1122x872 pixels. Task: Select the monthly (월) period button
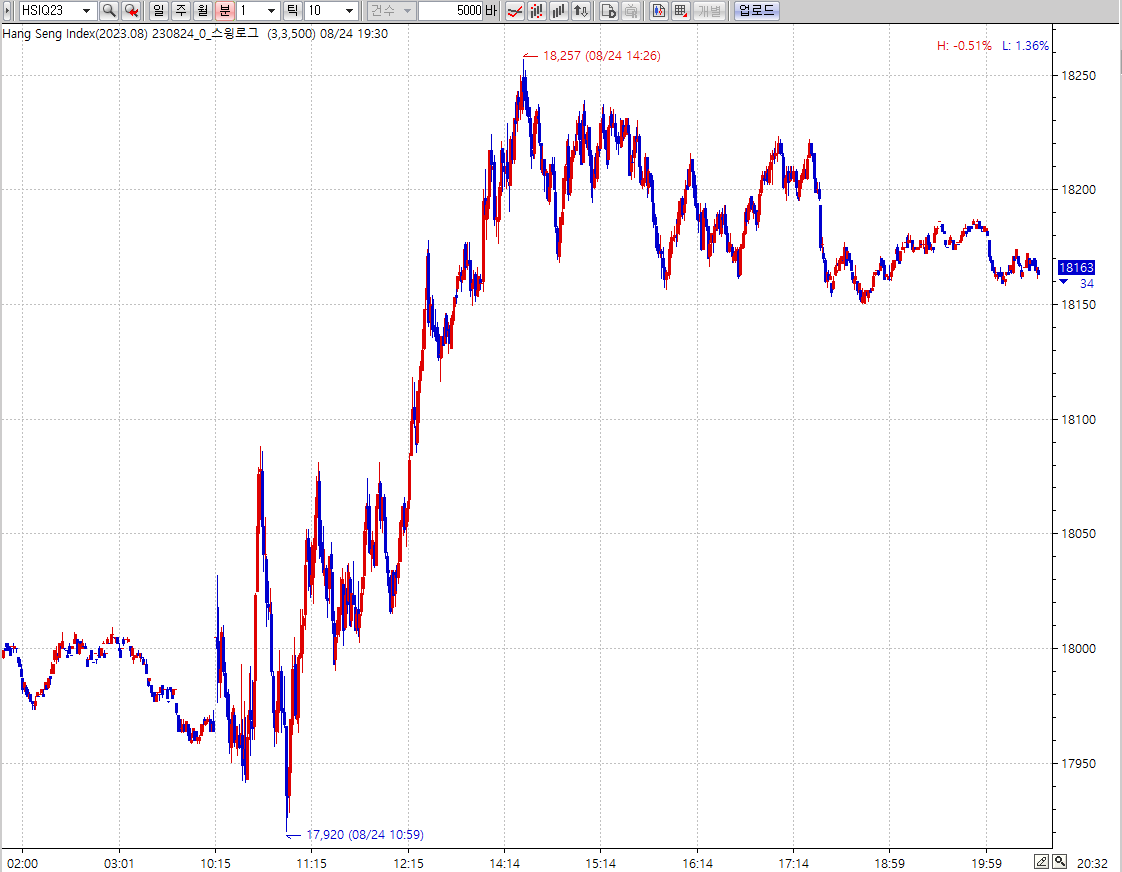point(203,11)
